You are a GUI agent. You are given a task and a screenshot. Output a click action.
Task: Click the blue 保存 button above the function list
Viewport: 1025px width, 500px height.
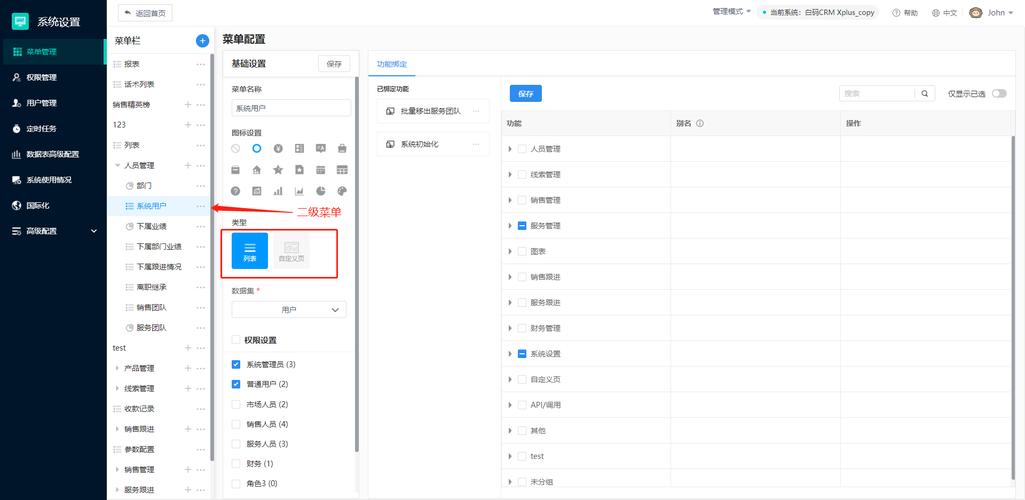[x=525, y=93]
